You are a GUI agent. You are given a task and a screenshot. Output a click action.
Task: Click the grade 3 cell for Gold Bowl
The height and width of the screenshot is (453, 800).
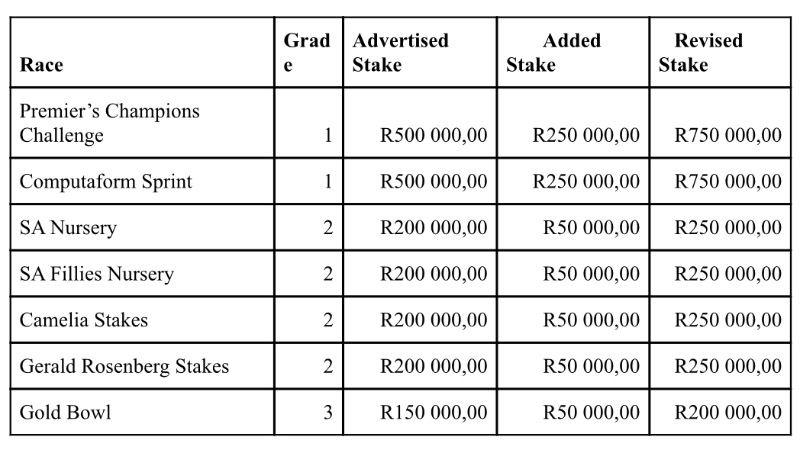(327, 412)
